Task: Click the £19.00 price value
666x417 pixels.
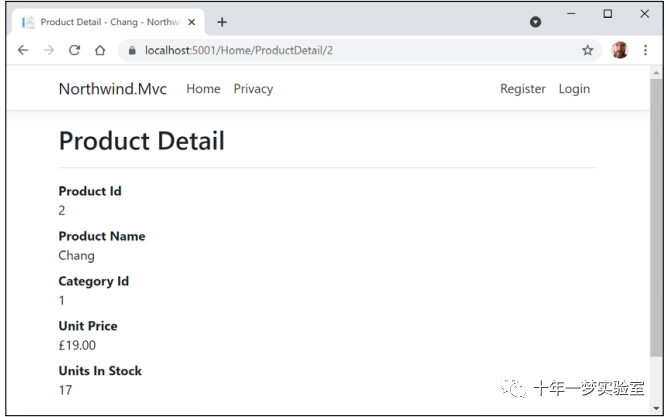Action: coord(77,345)
